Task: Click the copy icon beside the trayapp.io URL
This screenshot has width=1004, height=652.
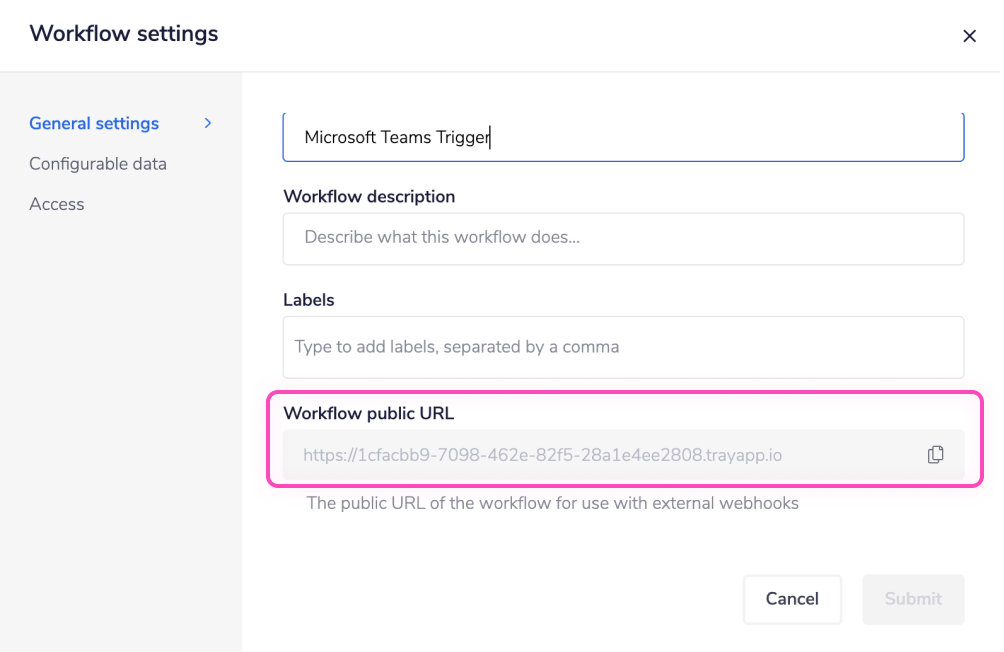Action: tap(935, 453)
